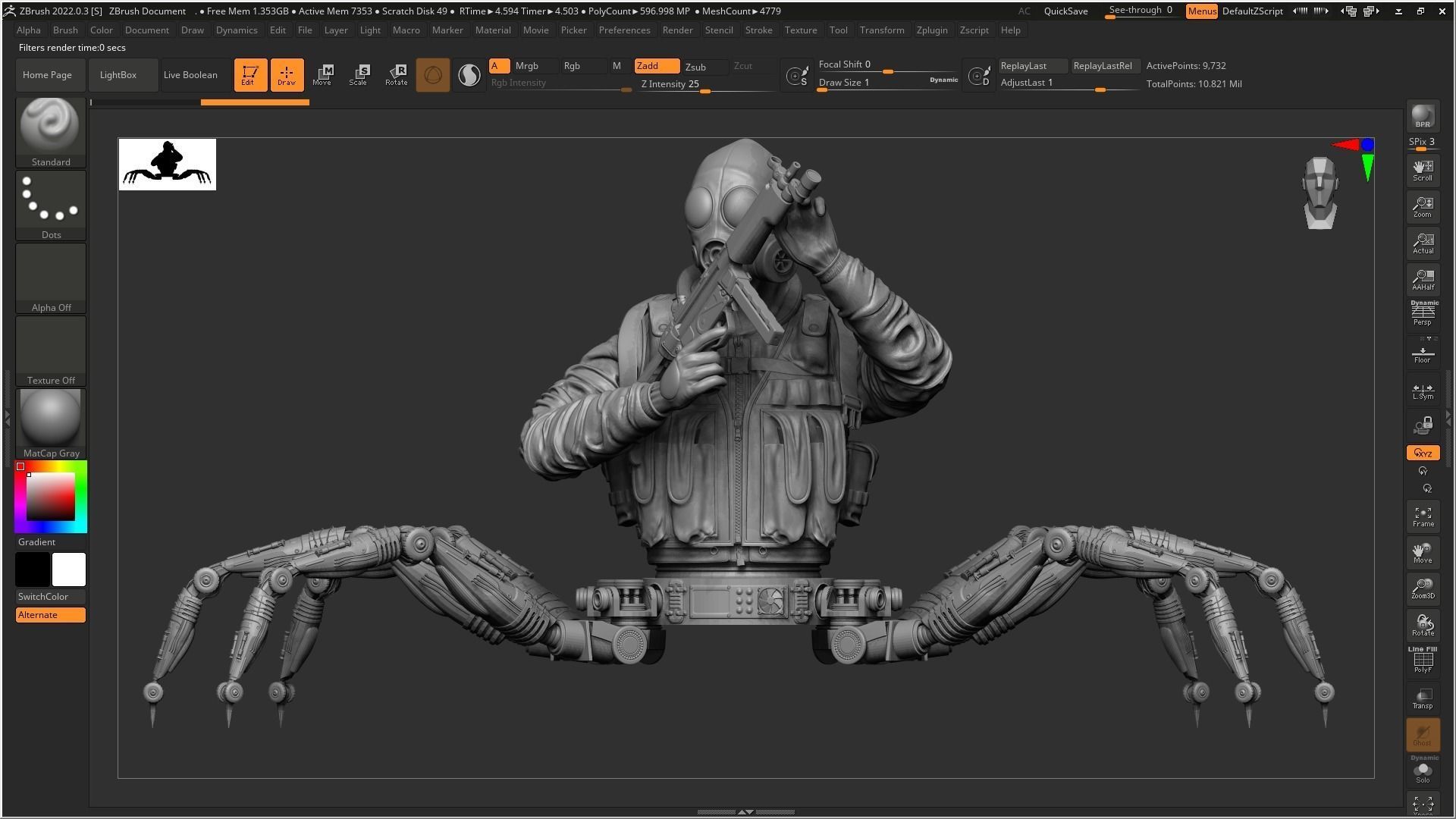Toggle the Mrgb channel button

click(535, 66)
